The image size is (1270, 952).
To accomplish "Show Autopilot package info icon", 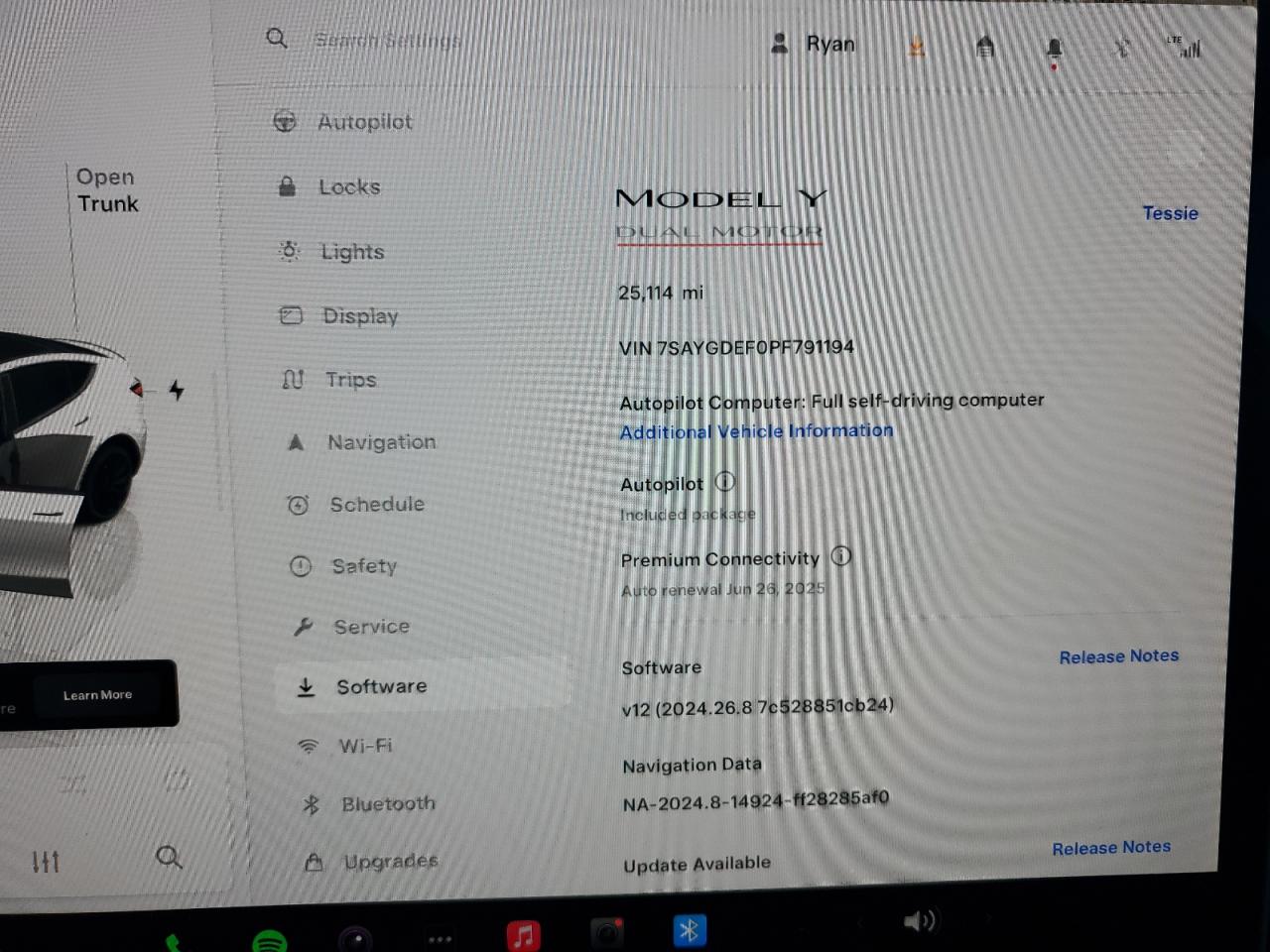I will 725,482.
